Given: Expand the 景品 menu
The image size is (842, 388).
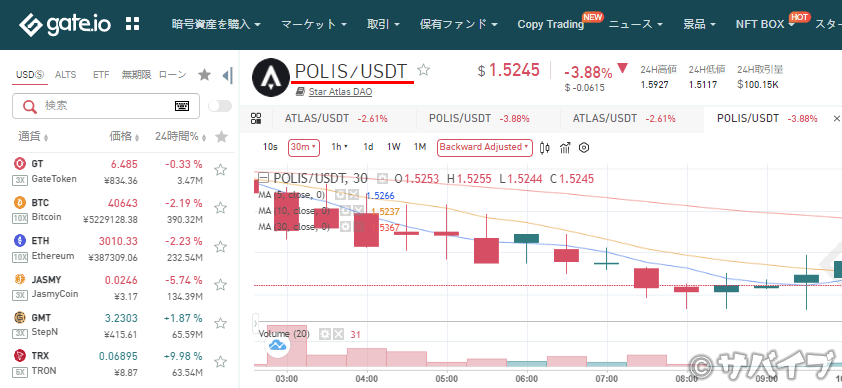Looking at the screenshot, I should 699,24.
